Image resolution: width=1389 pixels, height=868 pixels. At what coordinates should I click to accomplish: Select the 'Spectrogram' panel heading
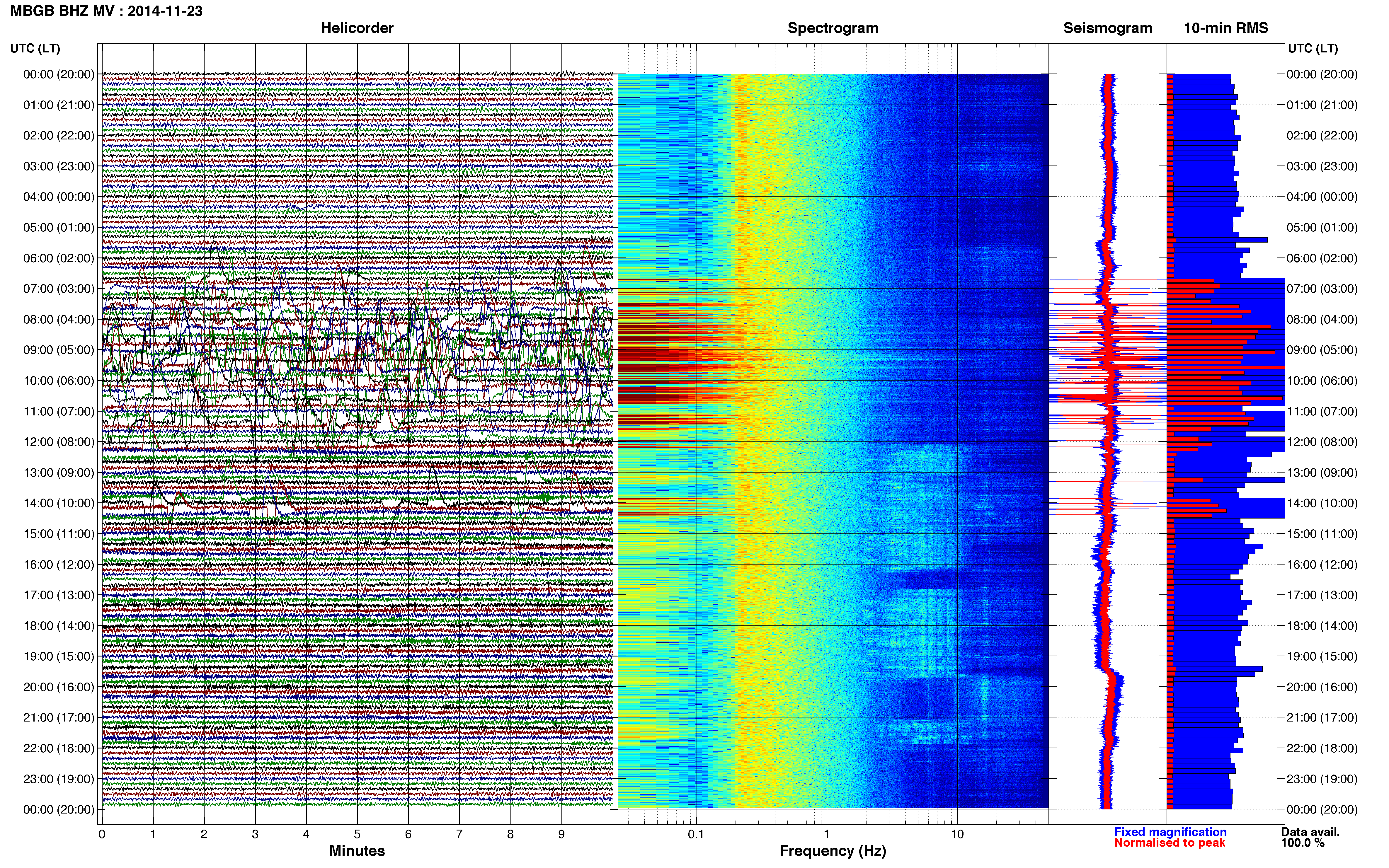(833, 28)
